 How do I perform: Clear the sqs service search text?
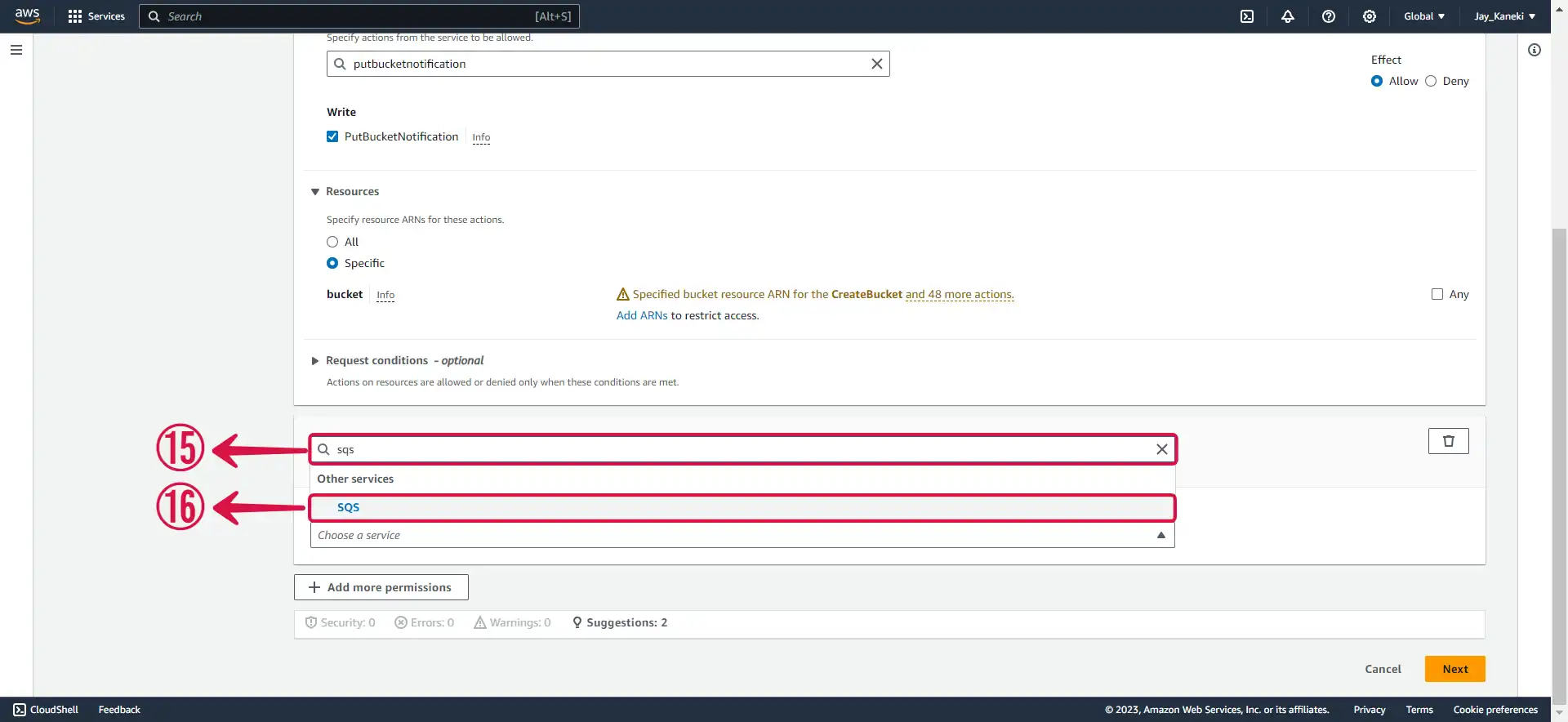[1161, 449]
